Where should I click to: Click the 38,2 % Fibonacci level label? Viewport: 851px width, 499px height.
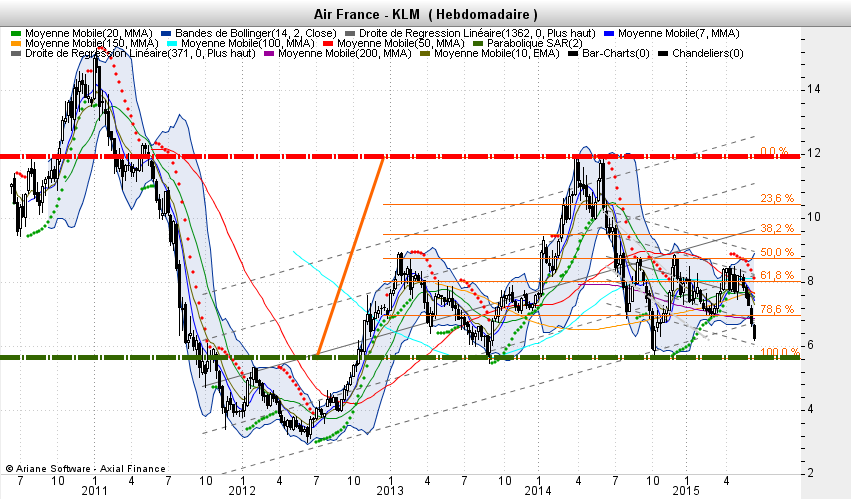[777, 228]
